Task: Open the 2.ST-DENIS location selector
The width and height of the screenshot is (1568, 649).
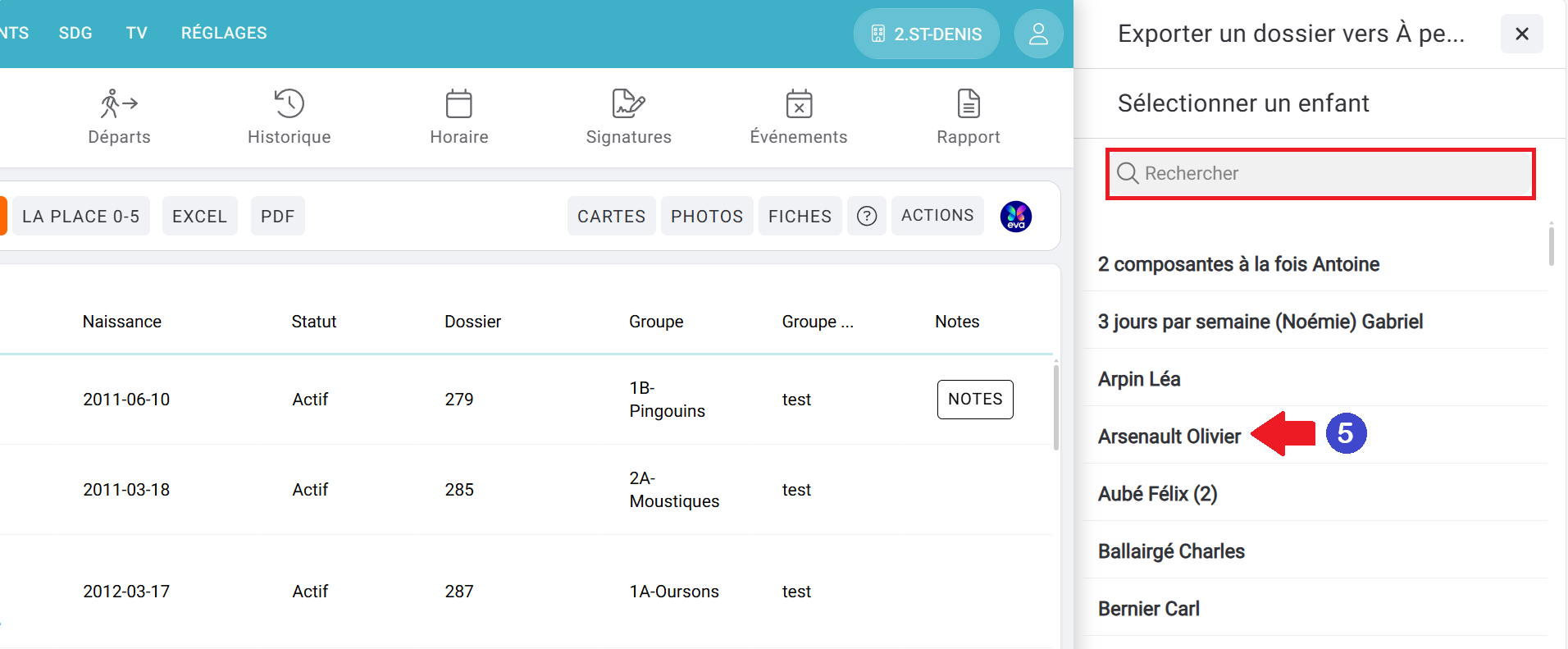Action: [926, 34]
